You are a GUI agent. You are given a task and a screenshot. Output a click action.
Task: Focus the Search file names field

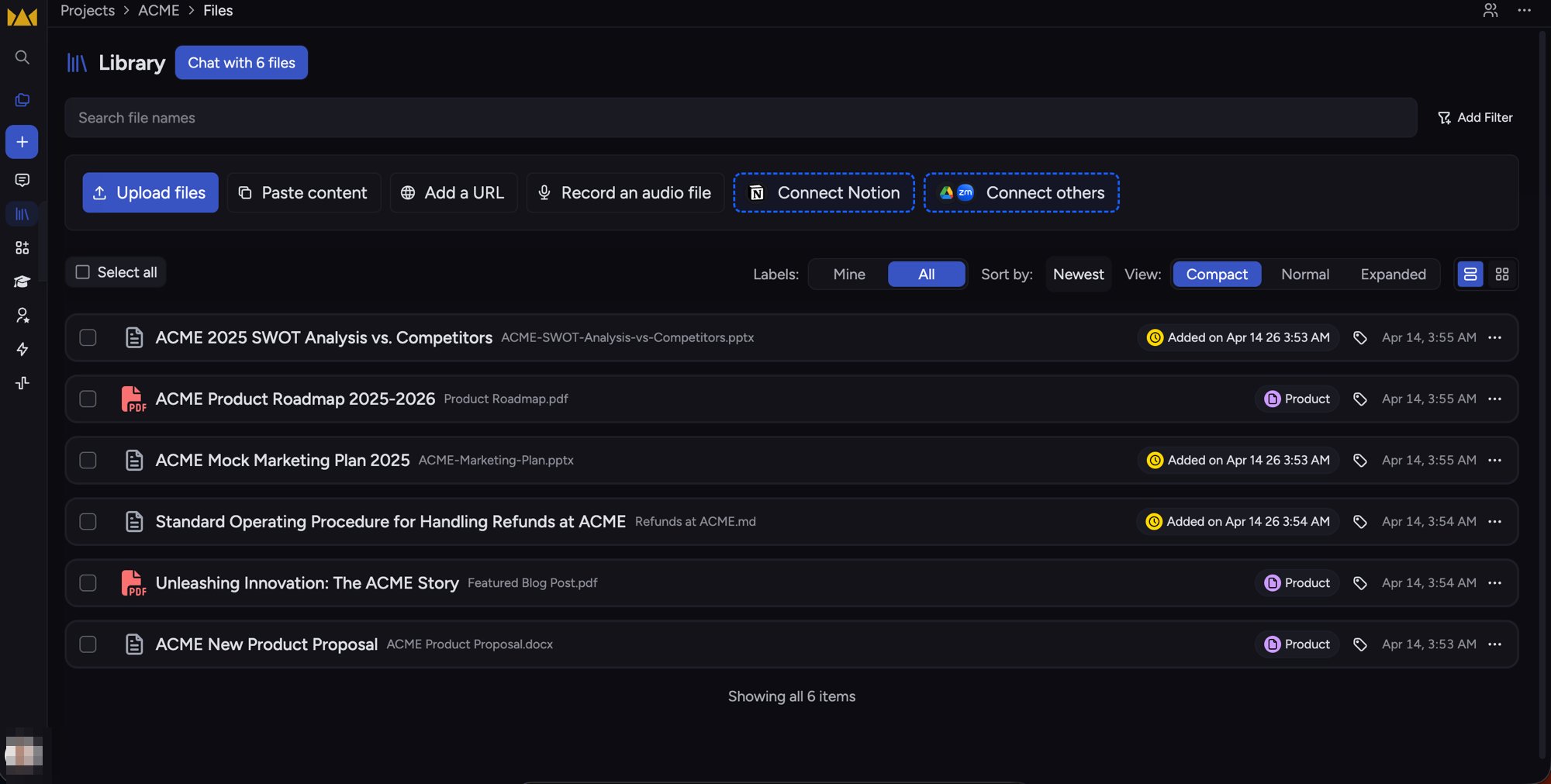point(741,118)
